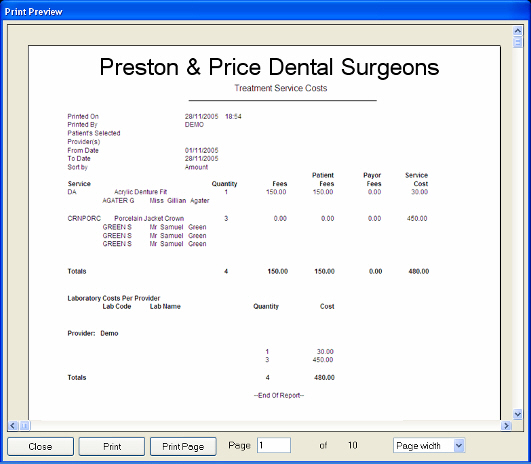Click the Laboratory Costs Per Provider heading

point(113,298)
